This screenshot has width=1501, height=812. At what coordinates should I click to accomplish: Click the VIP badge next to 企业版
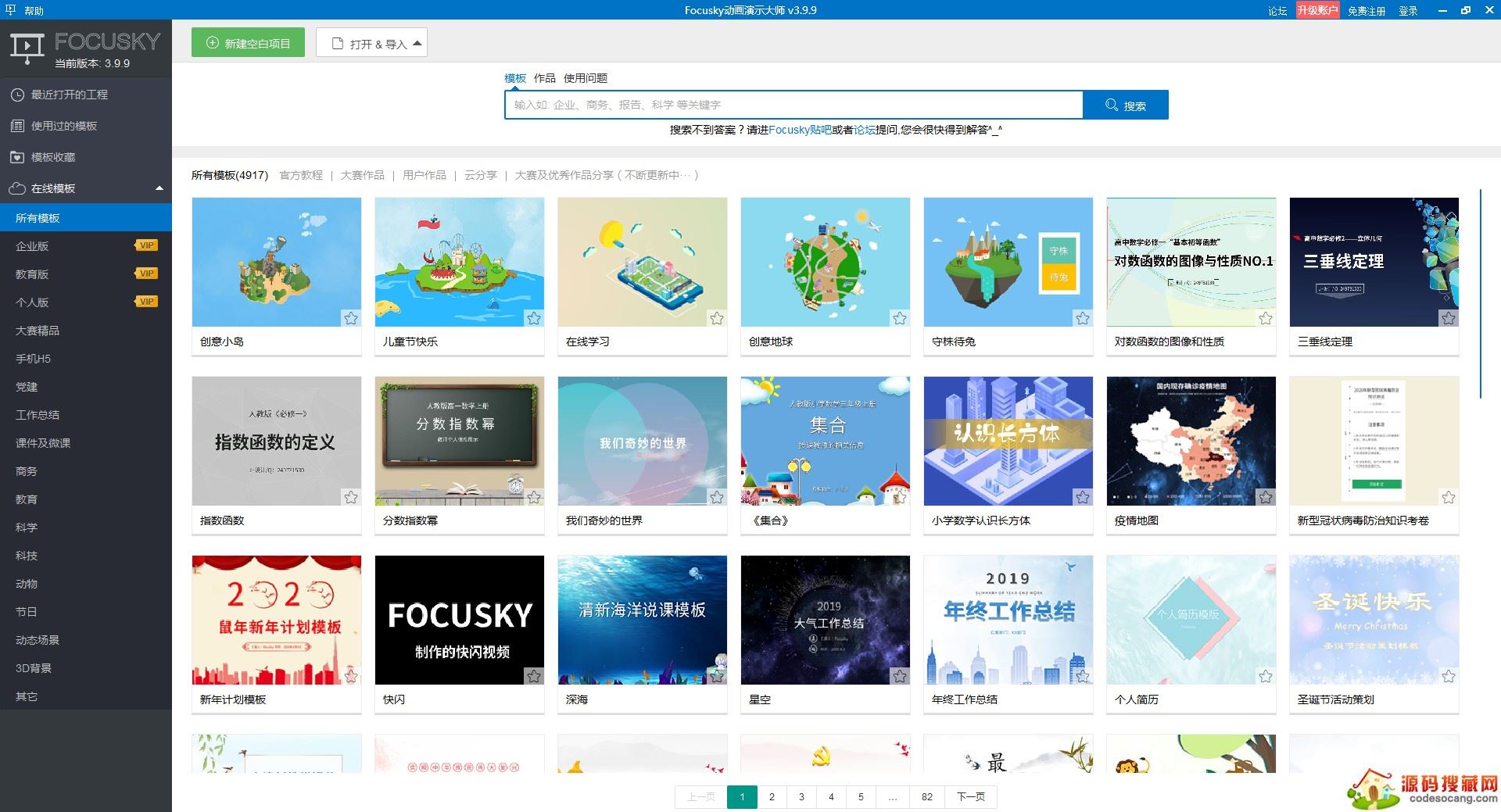coord(146,245)
